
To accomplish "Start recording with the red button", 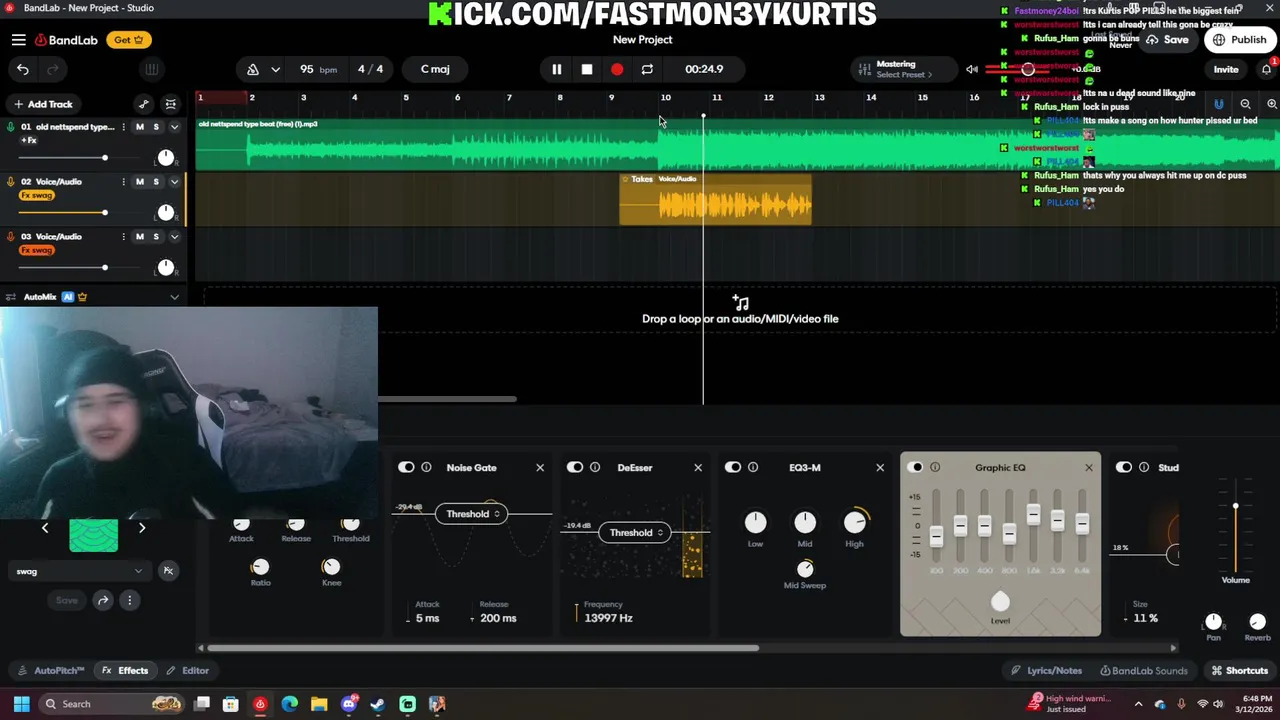I will (x=617, y=69).
